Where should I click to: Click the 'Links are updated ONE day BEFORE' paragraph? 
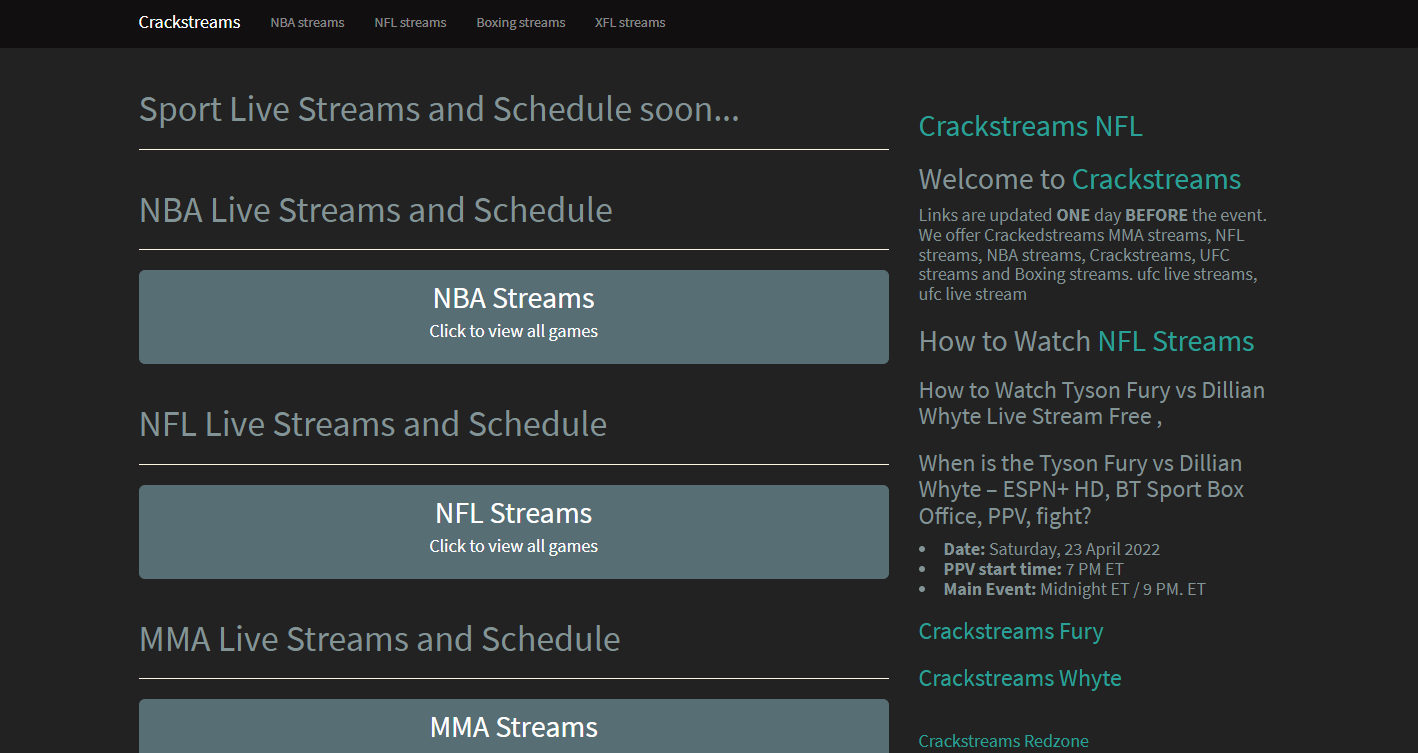click(x=1093, y=254)
